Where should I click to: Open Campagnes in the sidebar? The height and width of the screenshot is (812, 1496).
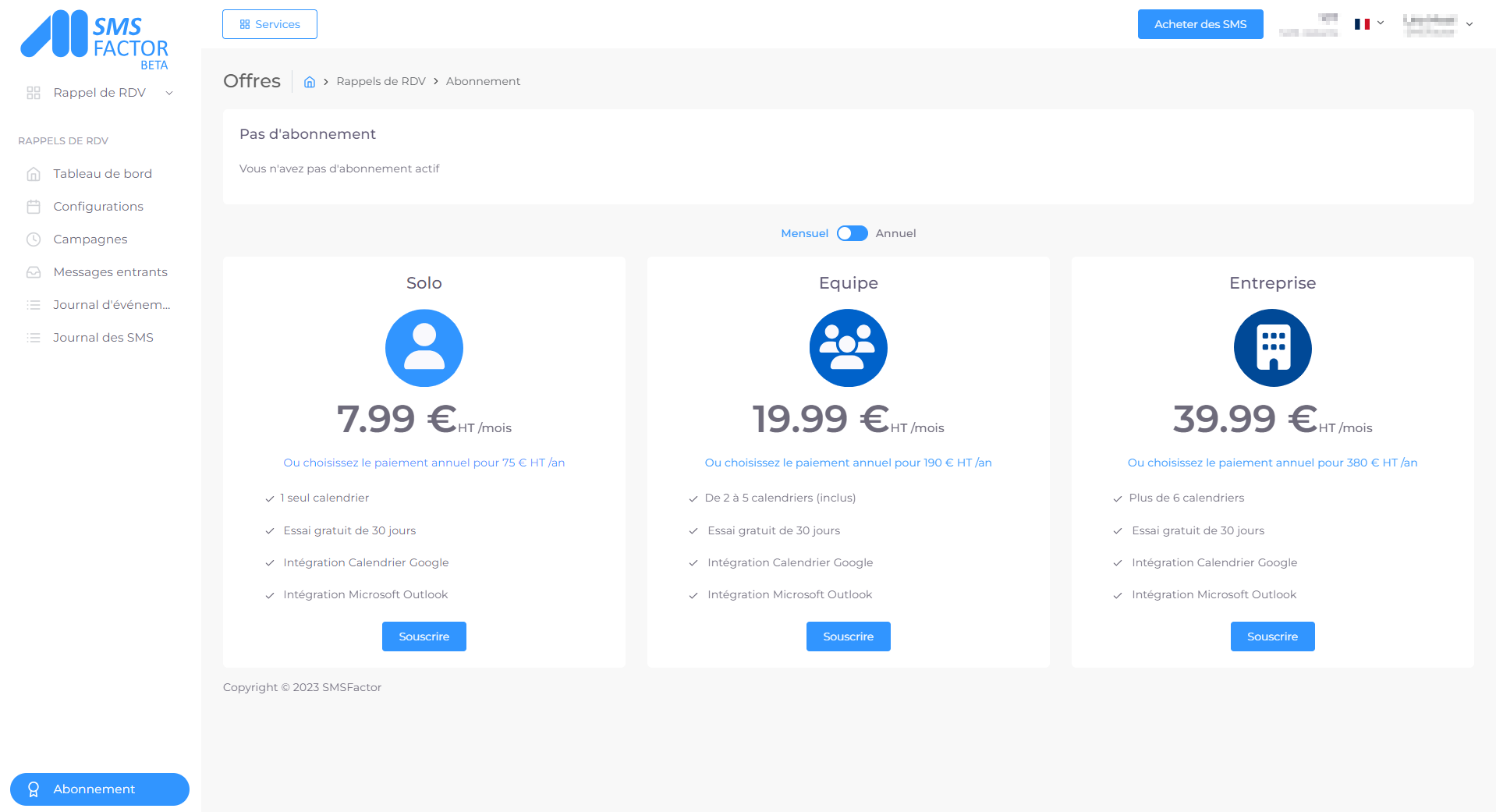90,239
